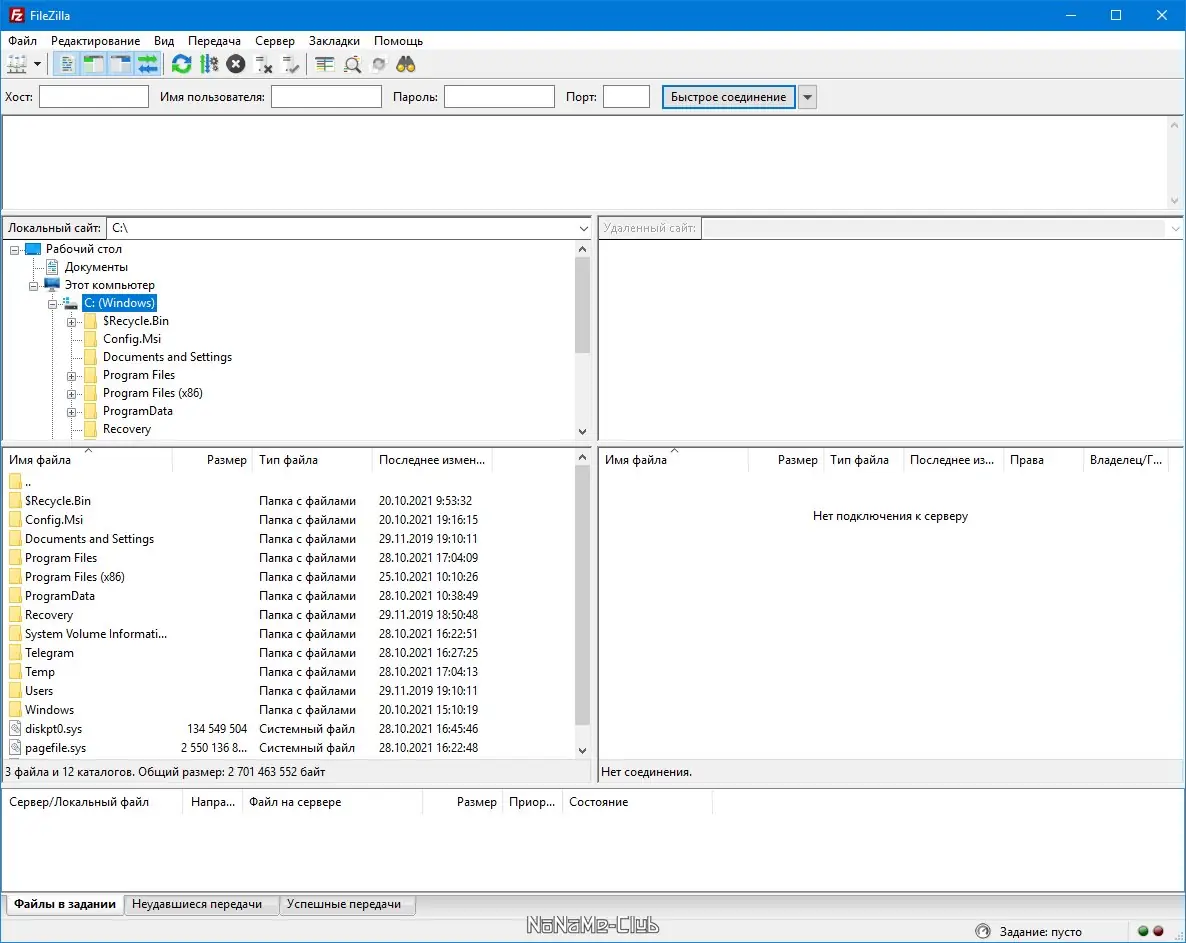Expand the ProgramData tree folder

tap(71, 412)
